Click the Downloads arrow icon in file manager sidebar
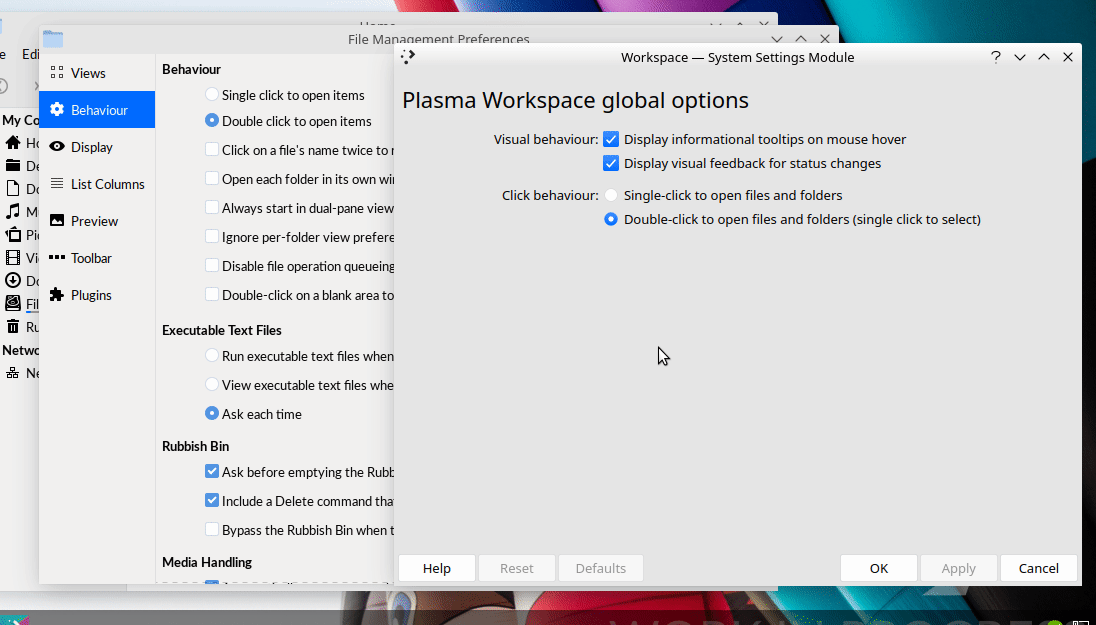 13,281
